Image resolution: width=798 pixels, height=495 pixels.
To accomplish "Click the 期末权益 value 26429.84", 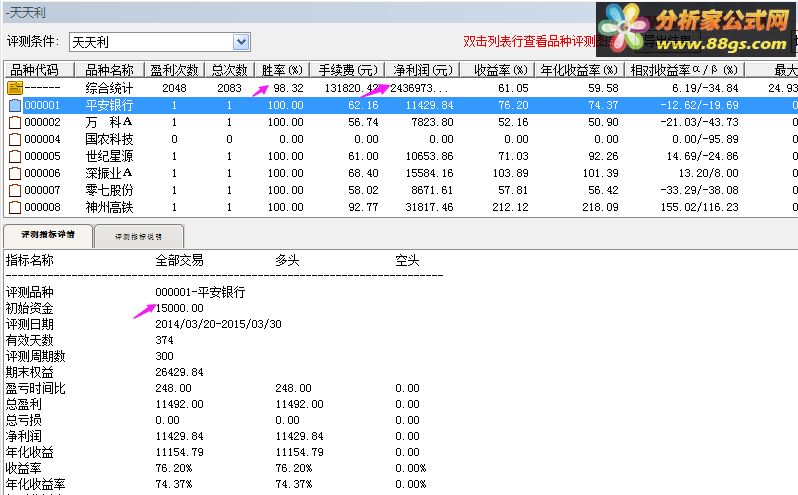I will click(180, 372).
